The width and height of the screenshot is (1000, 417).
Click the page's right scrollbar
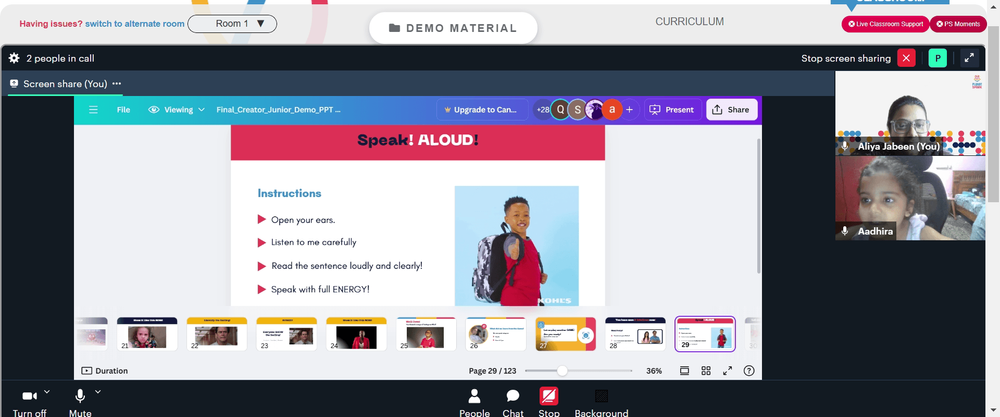(995, 115)
